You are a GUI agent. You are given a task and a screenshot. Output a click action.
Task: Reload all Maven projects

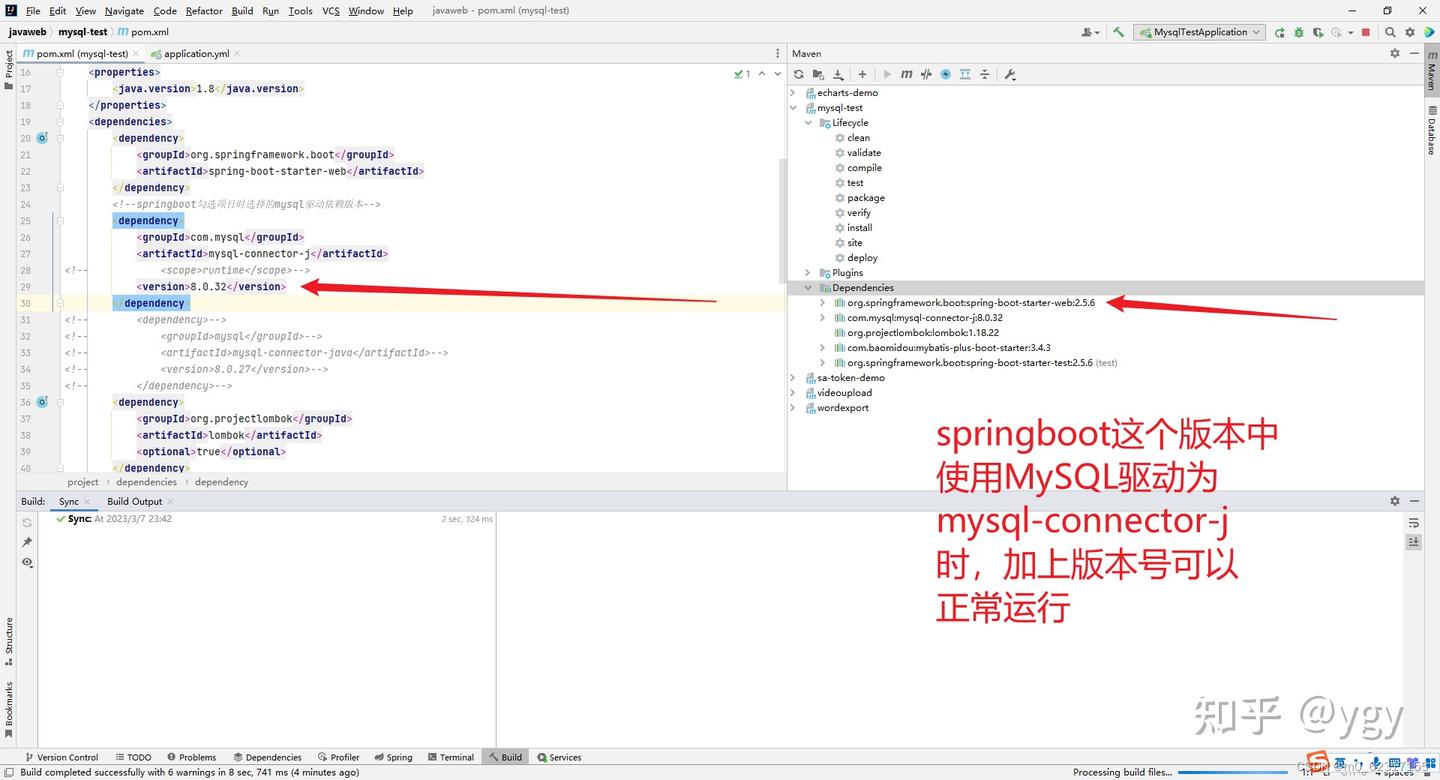point(798,73)
